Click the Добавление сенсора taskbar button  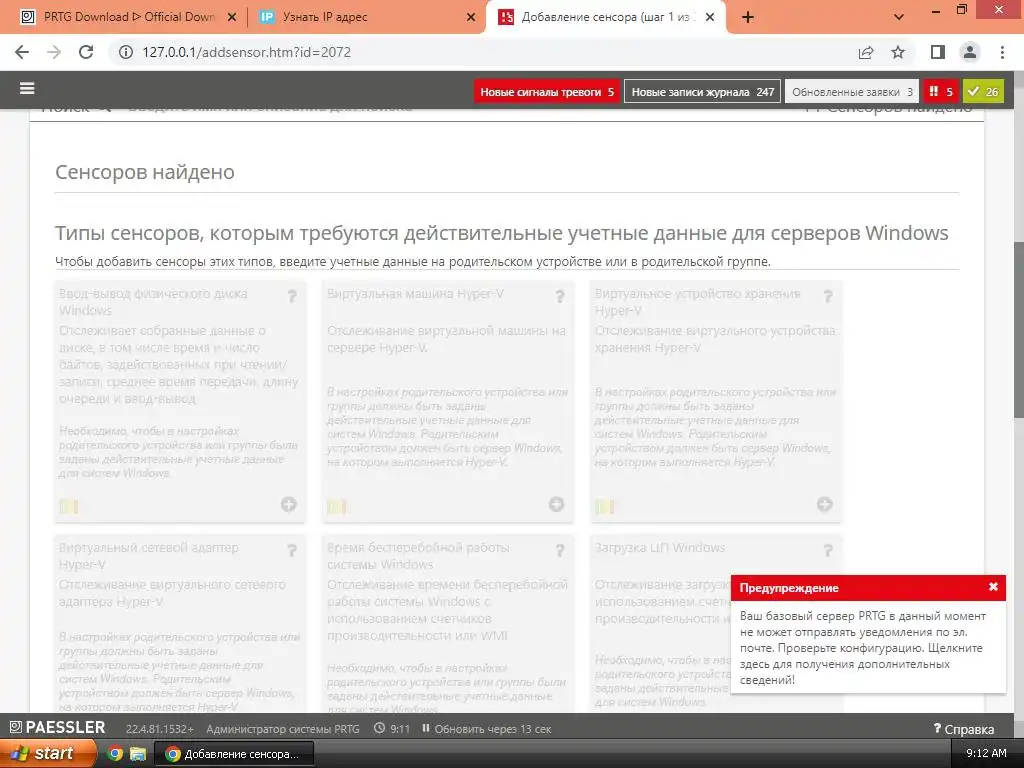234,754
